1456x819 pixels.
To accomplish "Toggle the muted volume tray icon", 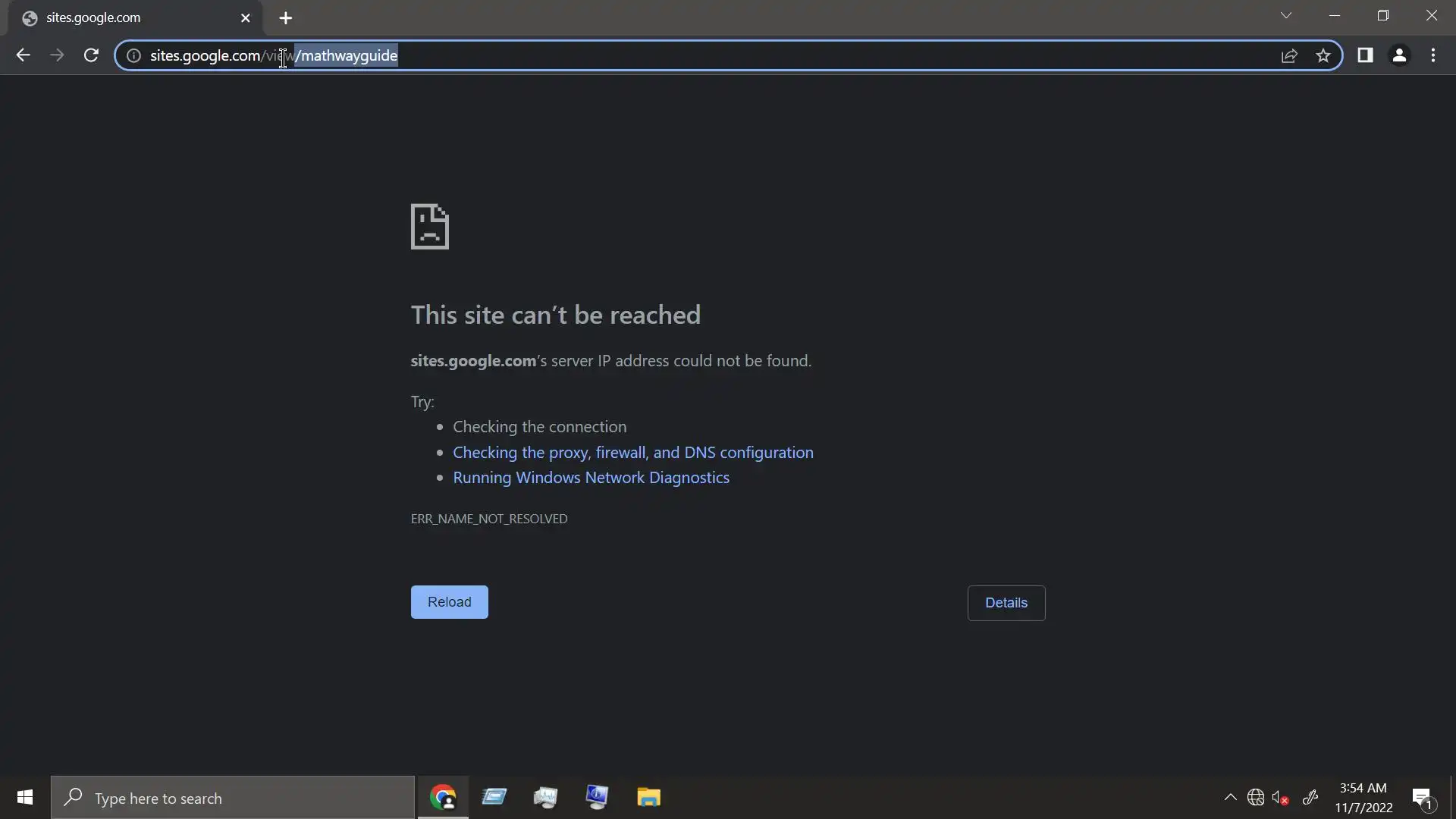I will [1280, 798].
